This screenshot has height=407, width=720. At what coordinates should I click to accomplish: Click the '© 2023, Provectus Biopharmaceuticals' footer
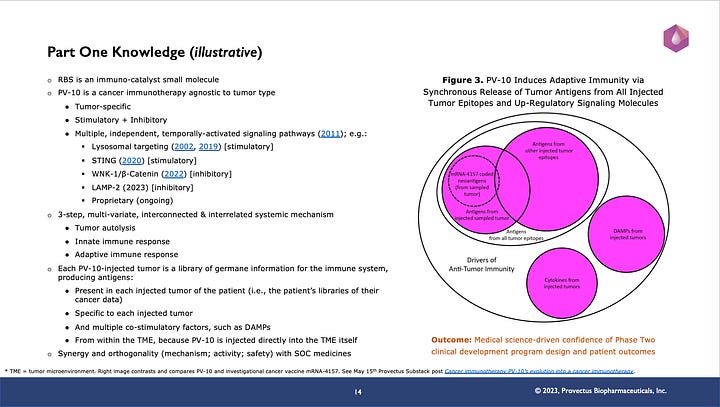click(x=601, y=390)
